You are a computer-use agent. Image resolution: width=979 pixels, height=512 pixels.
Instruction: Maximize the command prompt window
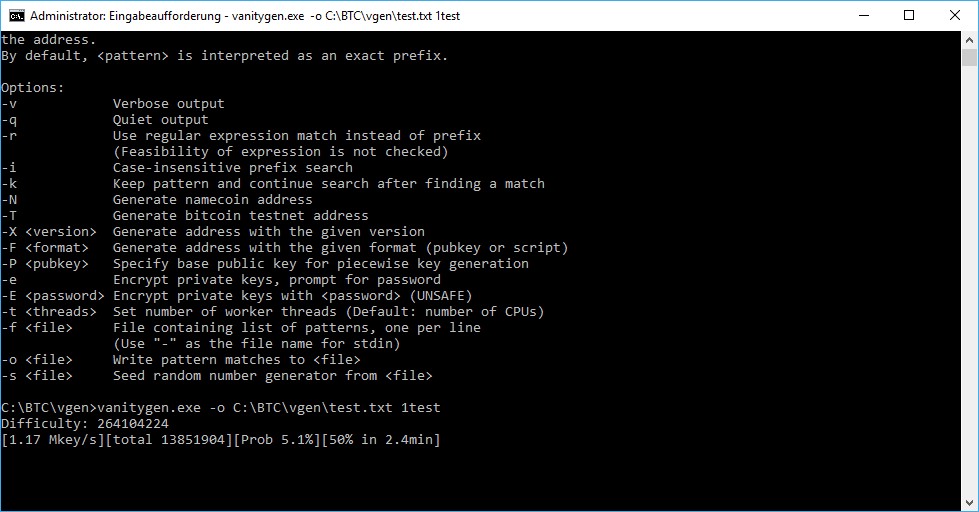pos(909,16)
